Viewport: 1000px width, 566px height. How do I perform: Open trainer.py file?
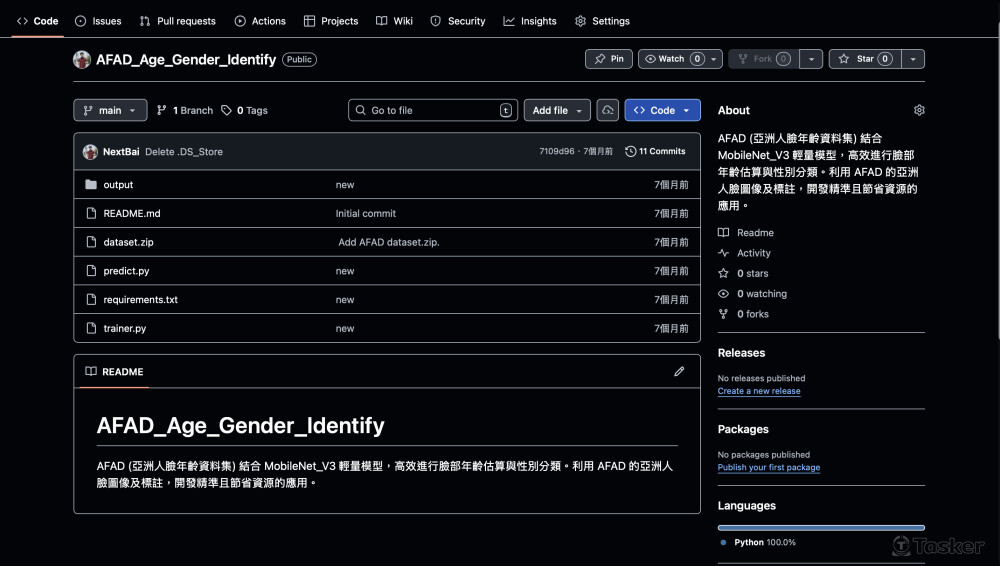pos(124,328)
